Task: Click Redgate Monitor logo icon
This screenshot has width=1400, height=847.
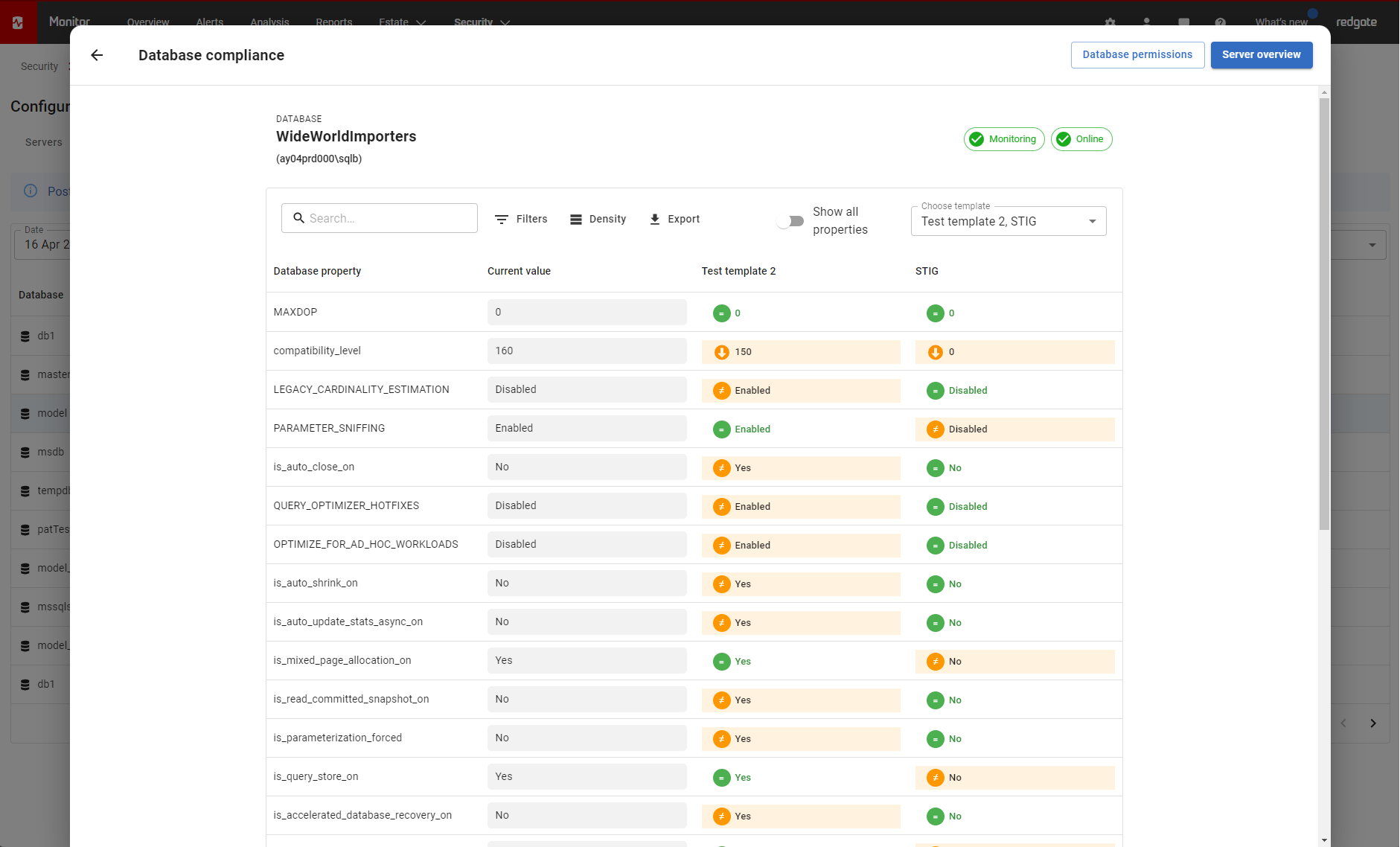Action: click(x=18, y=22)
